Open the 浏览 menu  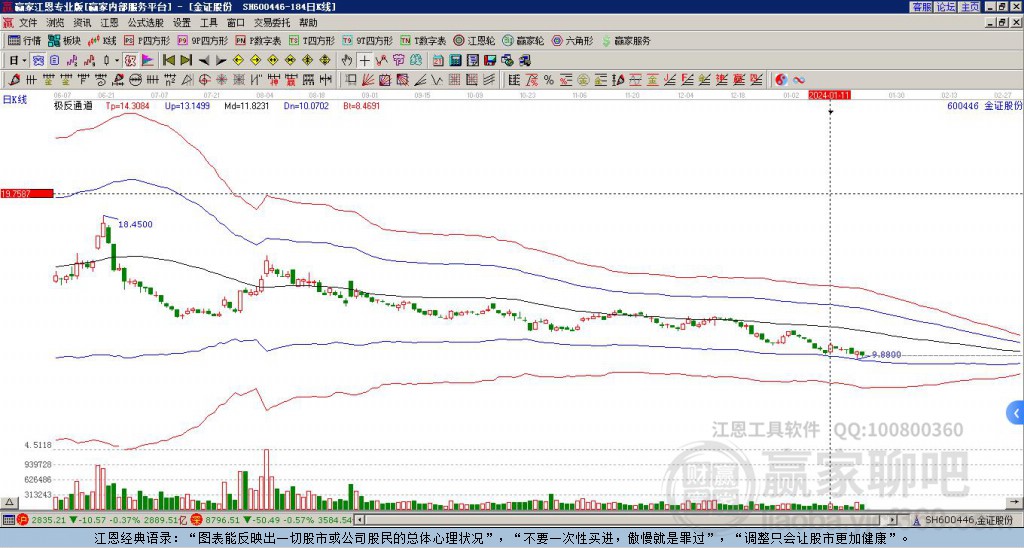(x=56, y=23)
